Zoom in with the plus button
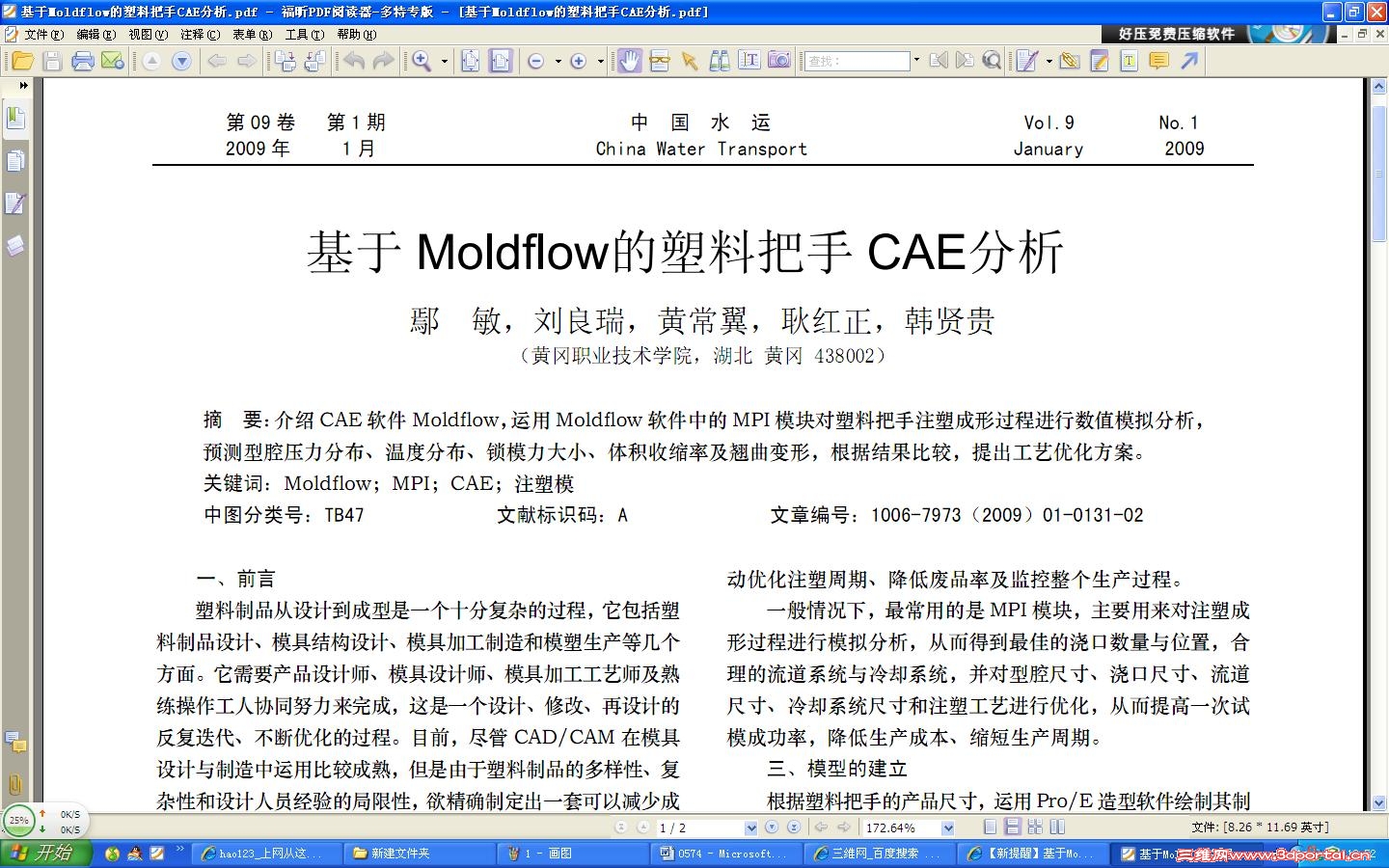The width and height of the screenshot is (1389, 868). (579, 61)
